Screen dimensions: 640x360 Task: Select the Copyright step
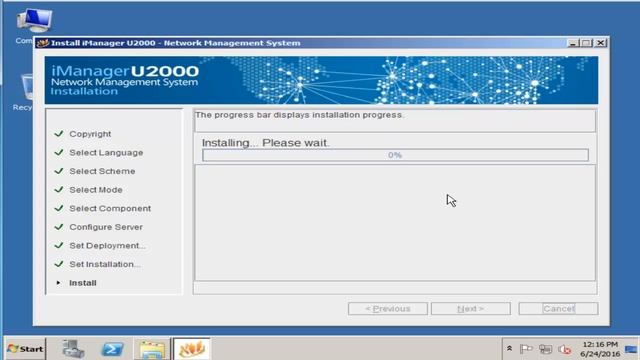pos(90,134)
